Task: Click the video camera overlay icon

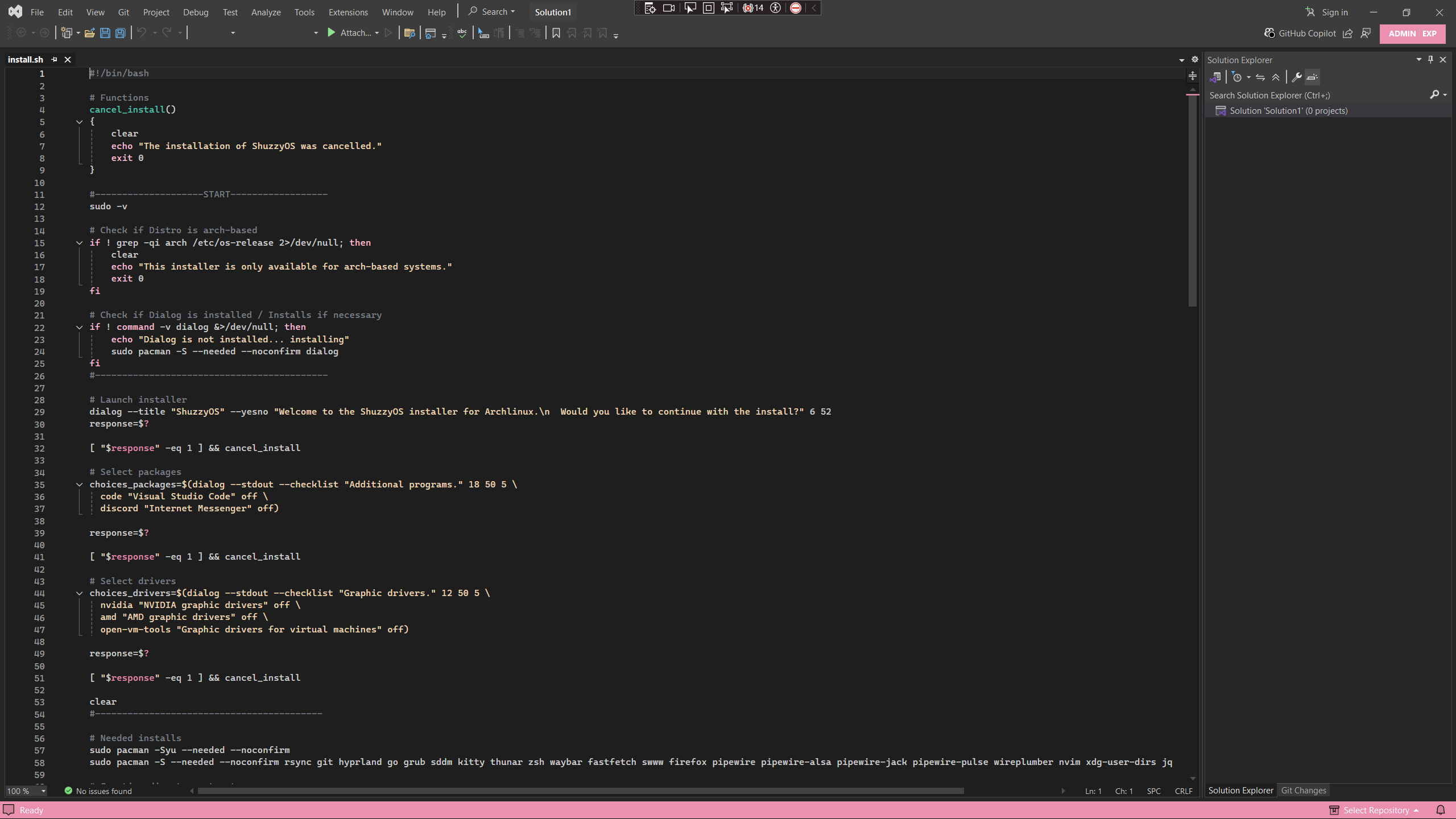Action: coord(669,8)
